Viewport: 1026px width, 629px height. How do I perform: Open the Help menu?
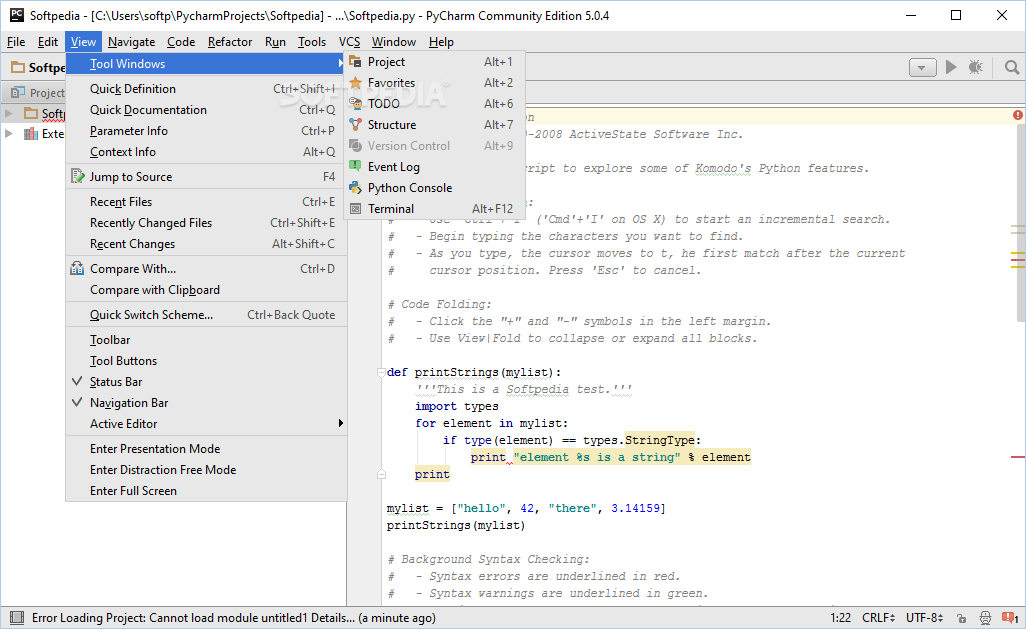click(x=441, y=42)
